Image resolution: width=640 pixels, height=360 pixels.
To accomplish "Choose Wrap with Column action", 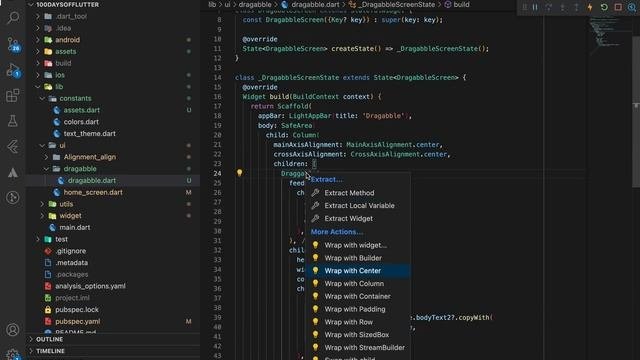I will [354, 284].
